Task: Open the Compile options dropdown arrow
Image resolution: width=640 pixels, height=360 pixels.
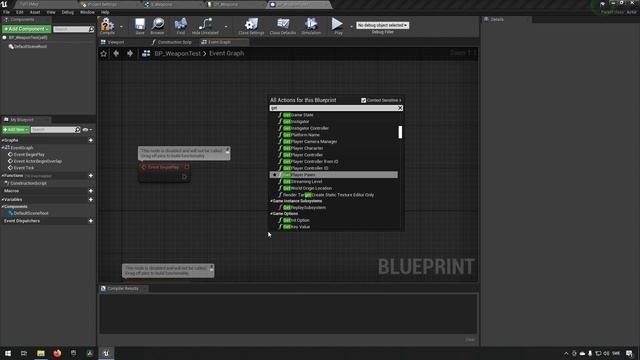Action: (x=121, y=27)
